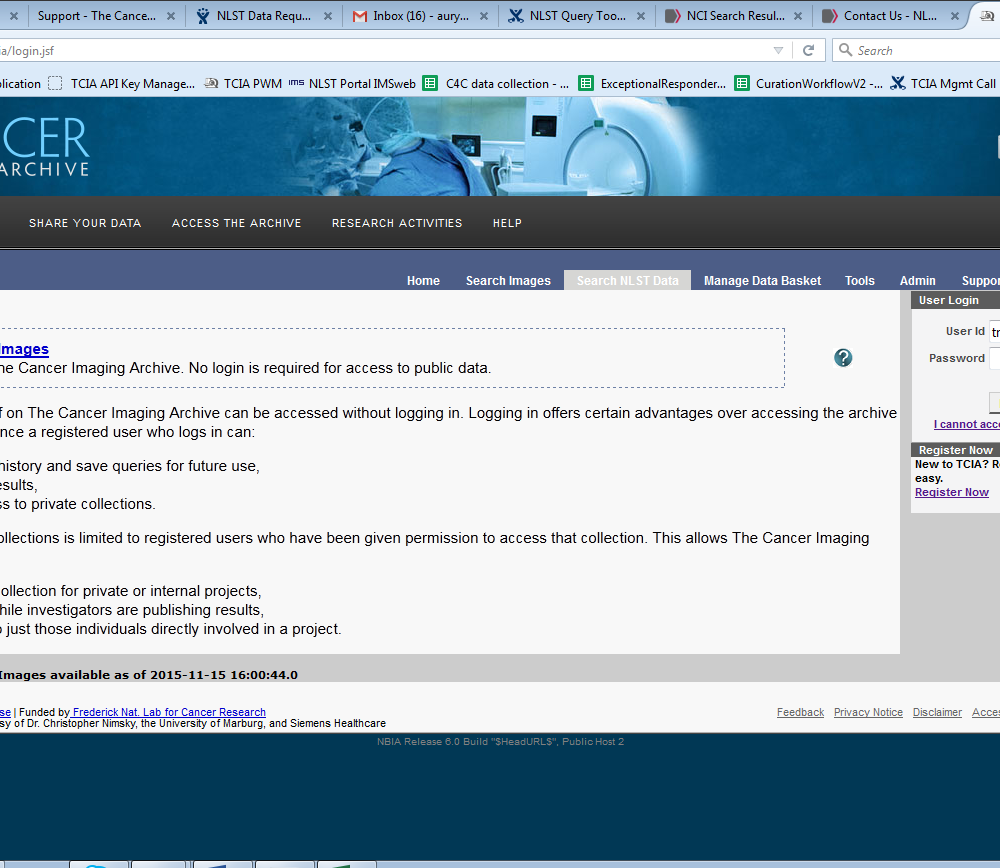Open the Admin tab

tap(918, 281)
